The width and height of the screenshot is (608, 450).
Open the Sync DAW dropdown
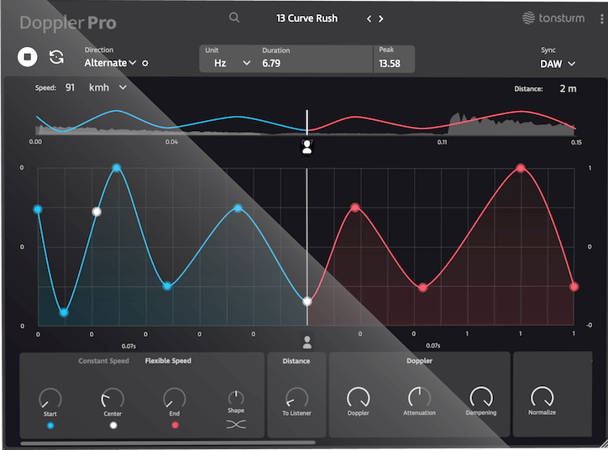pos(558,63)
